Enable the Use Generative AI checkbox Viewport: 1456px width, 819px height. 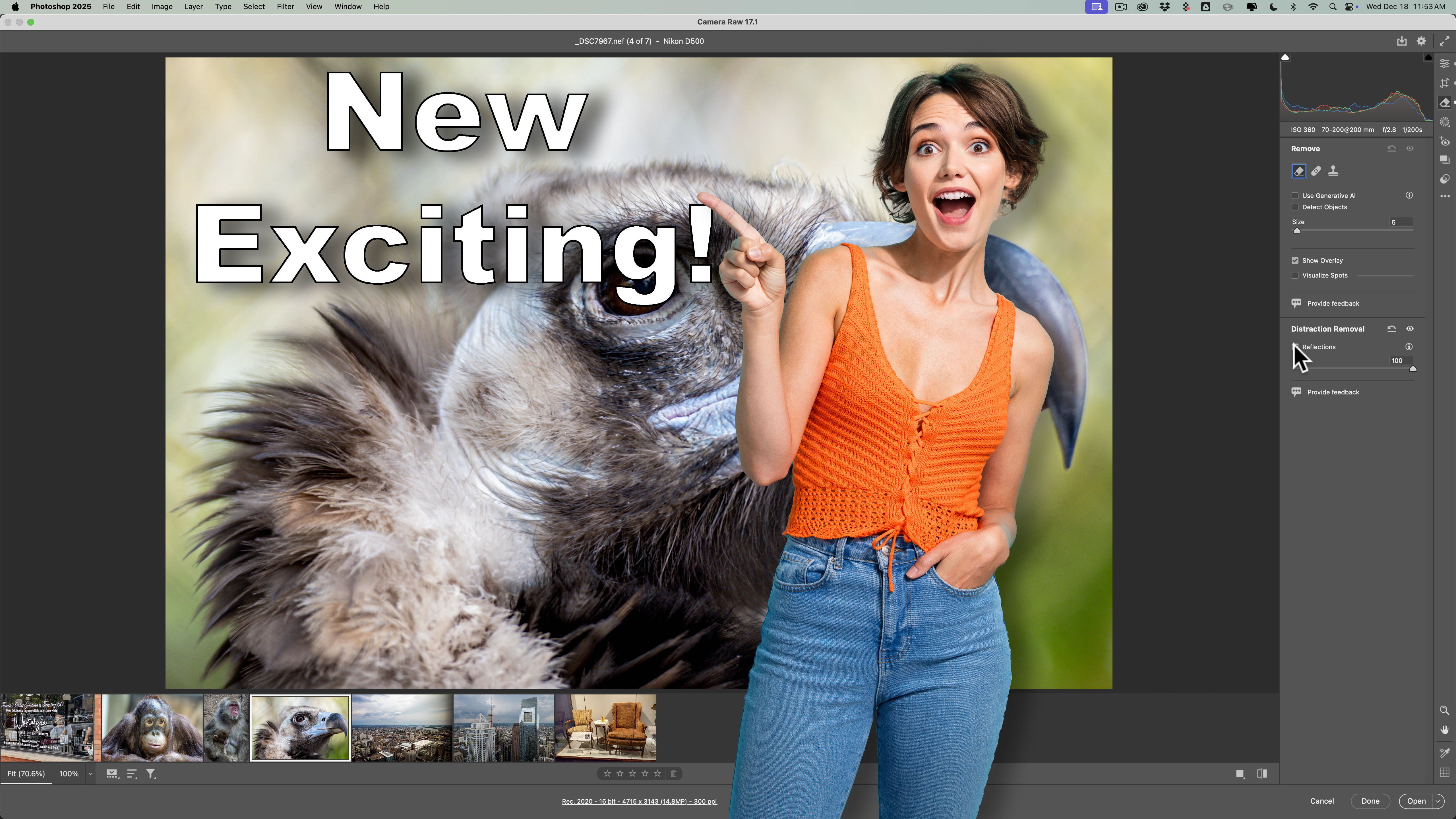[x=1296, y=196]
